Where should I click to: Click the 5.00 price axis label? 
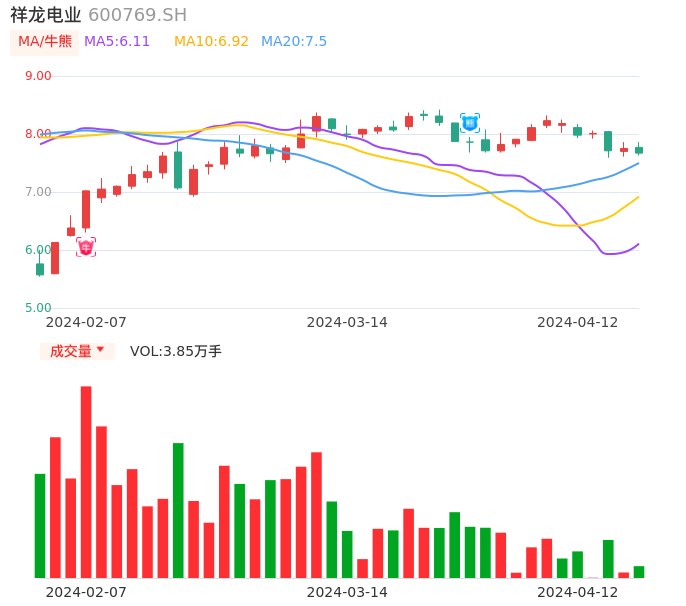(38, 308)
